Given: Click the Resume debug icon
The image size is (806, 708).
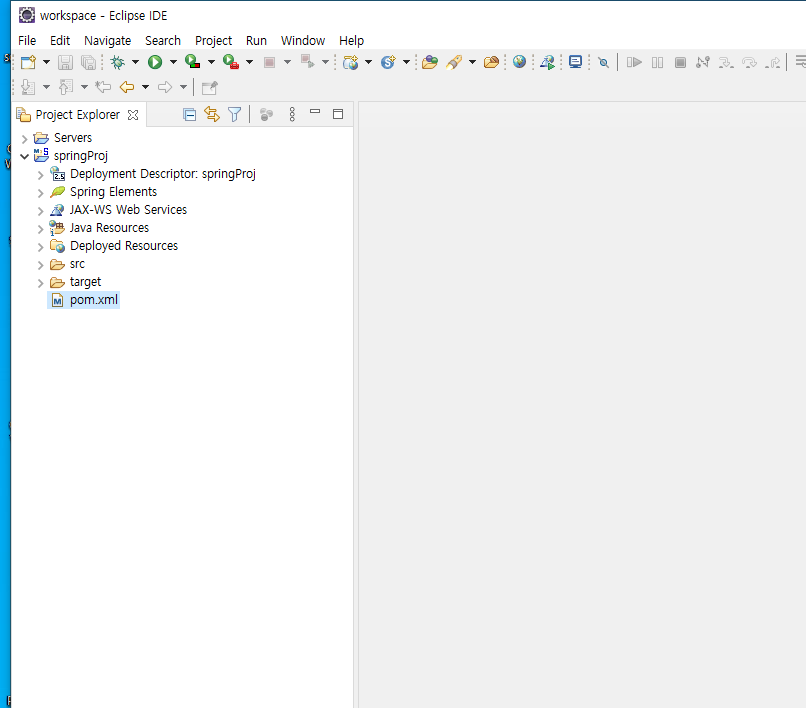Looking at the screenshot, I should 634,62.
